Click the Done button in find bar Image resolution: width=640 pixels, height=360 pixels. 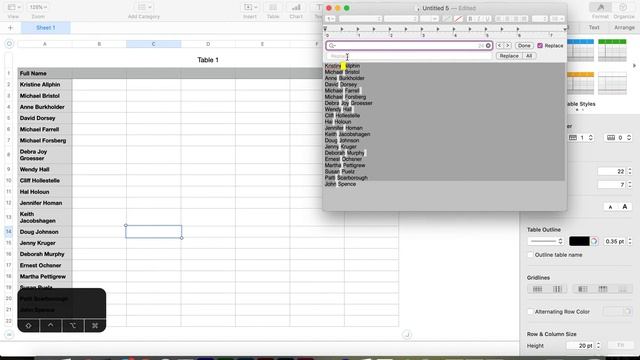coord(524,46)
